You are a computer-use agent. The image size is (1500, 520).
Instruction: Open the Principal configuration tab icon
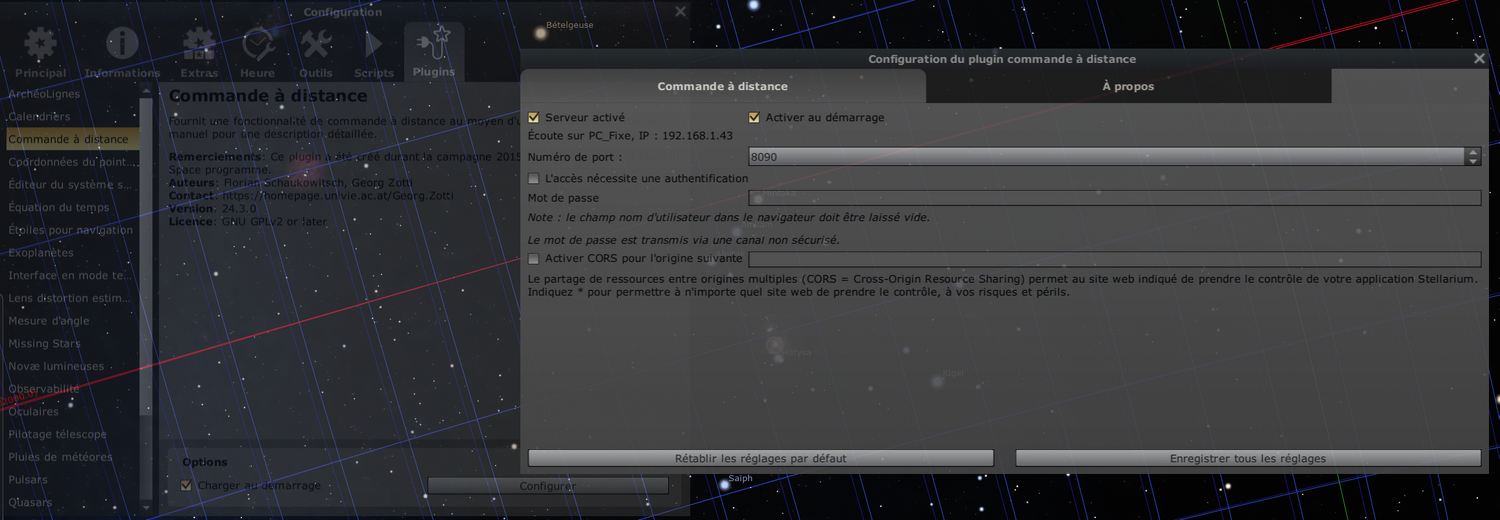(41, 52)
